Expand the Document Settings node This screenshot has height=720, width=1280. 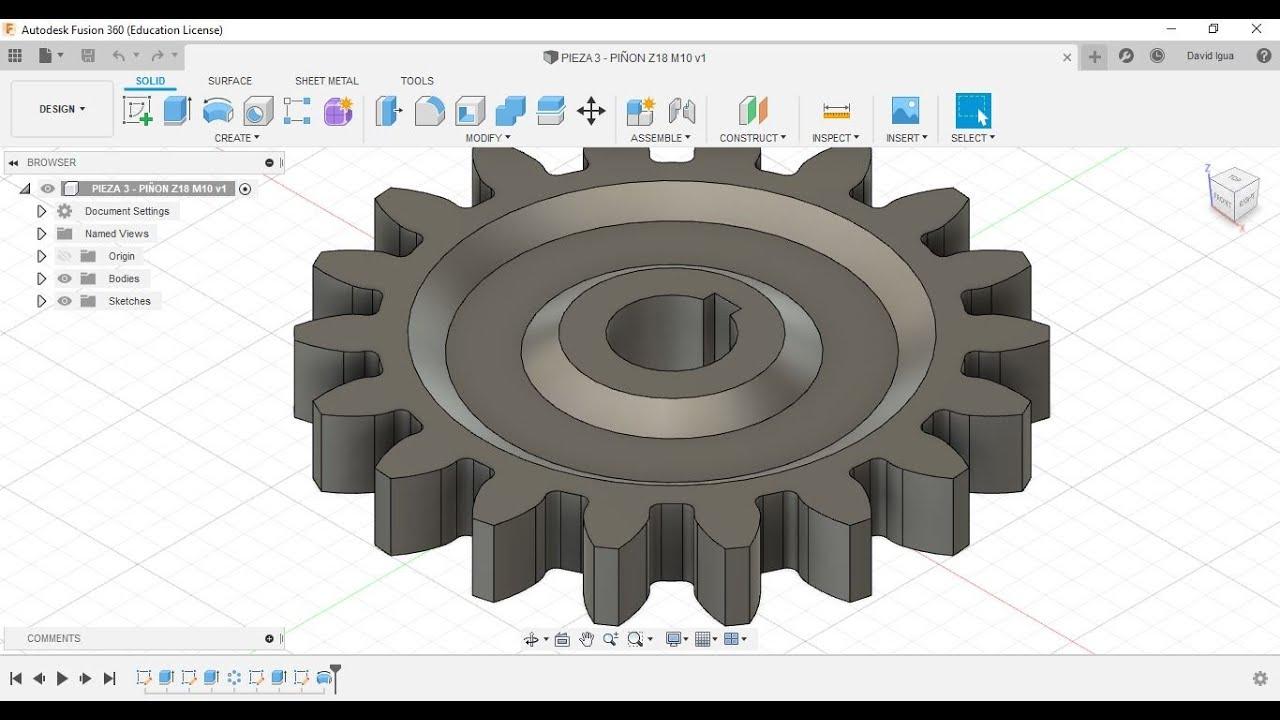(41, 211)
